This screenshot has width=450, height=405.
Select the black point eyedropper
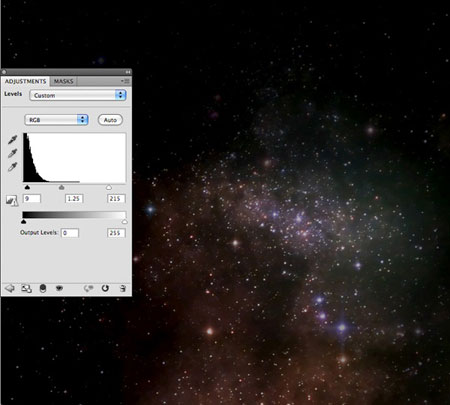coord(12,140)
